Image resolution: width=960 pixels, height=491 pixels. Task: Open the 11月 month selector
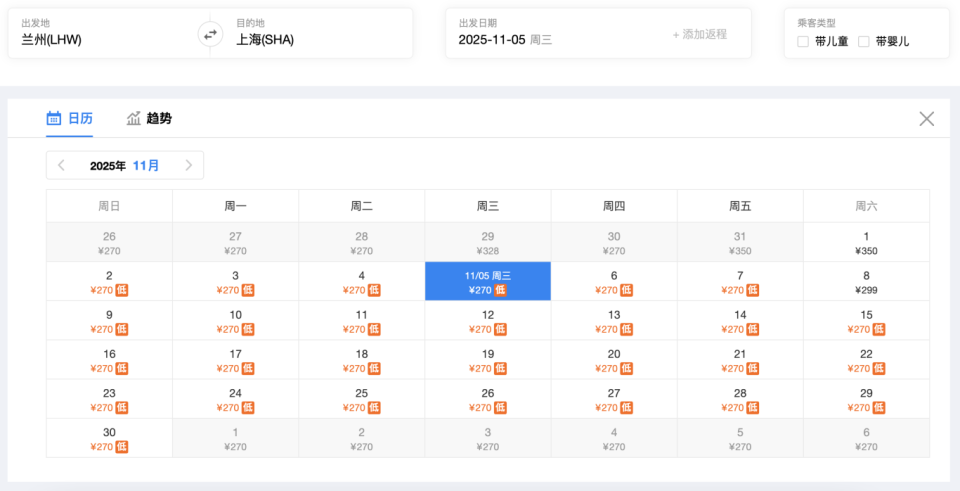pyautogui.click(x=146, y=166)
